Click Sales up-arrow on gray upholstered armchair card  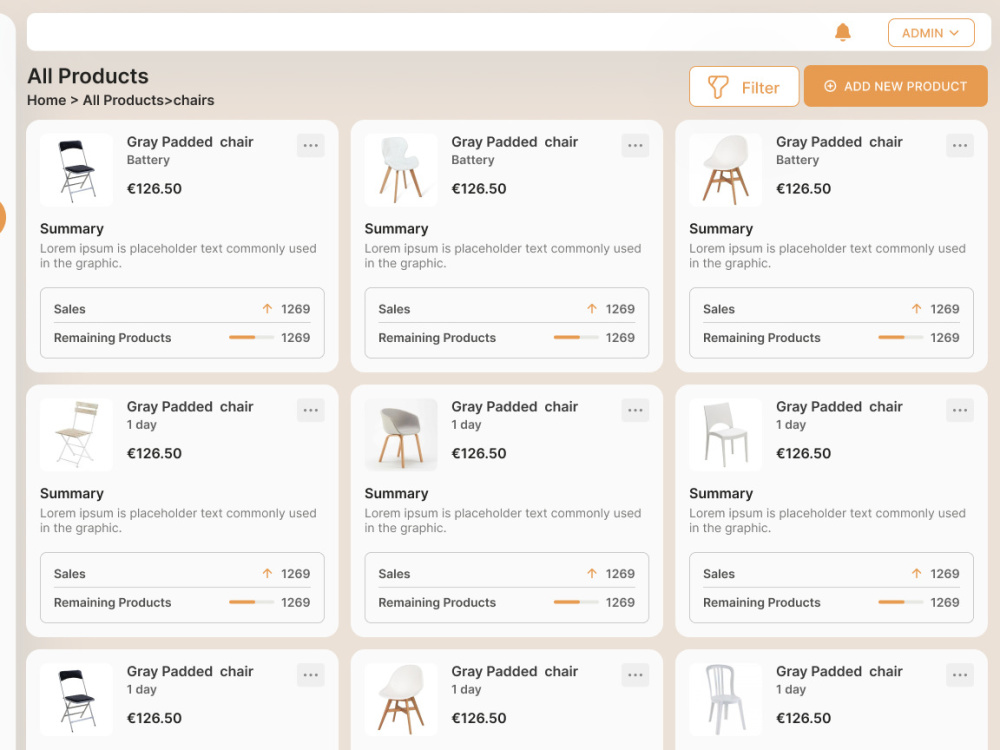click(592, 573)
